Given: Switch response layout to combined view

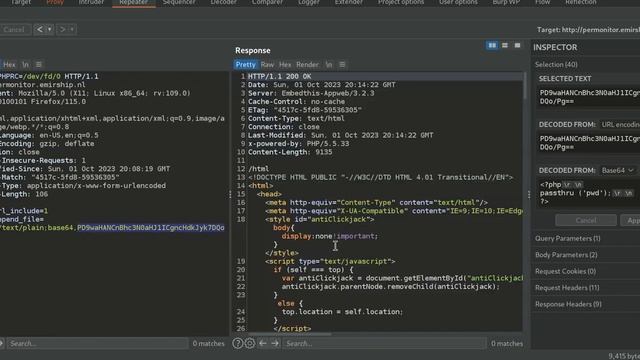Looking at the screenshot, I should click(x=518, y=45).
